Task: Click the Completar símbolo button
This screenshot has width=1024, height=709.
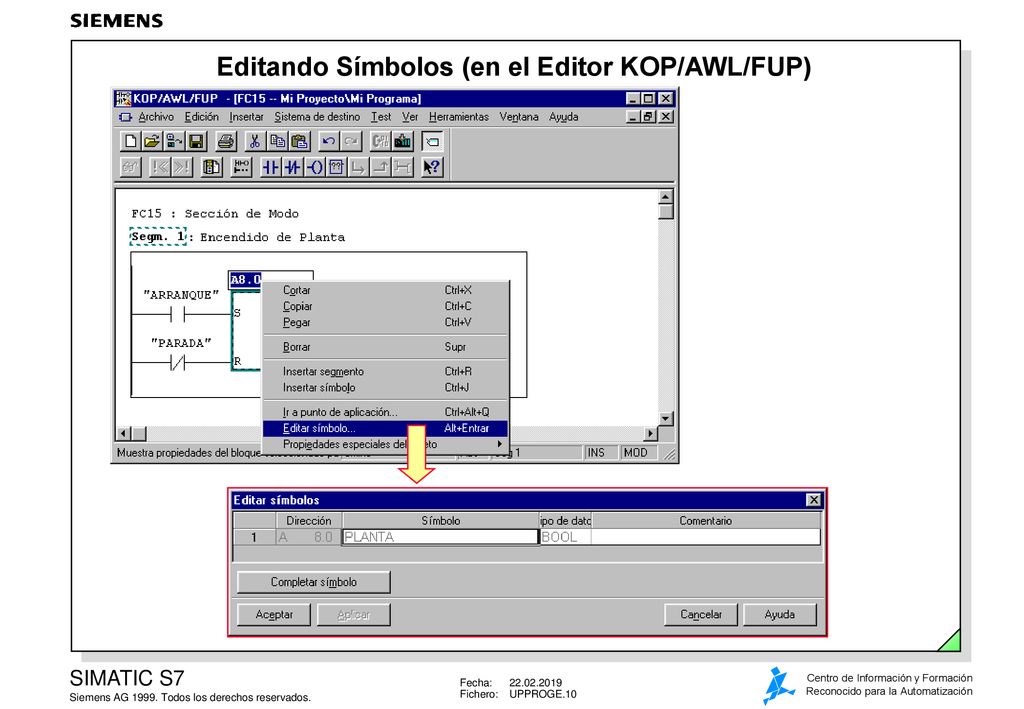Action: coord(313,582)
